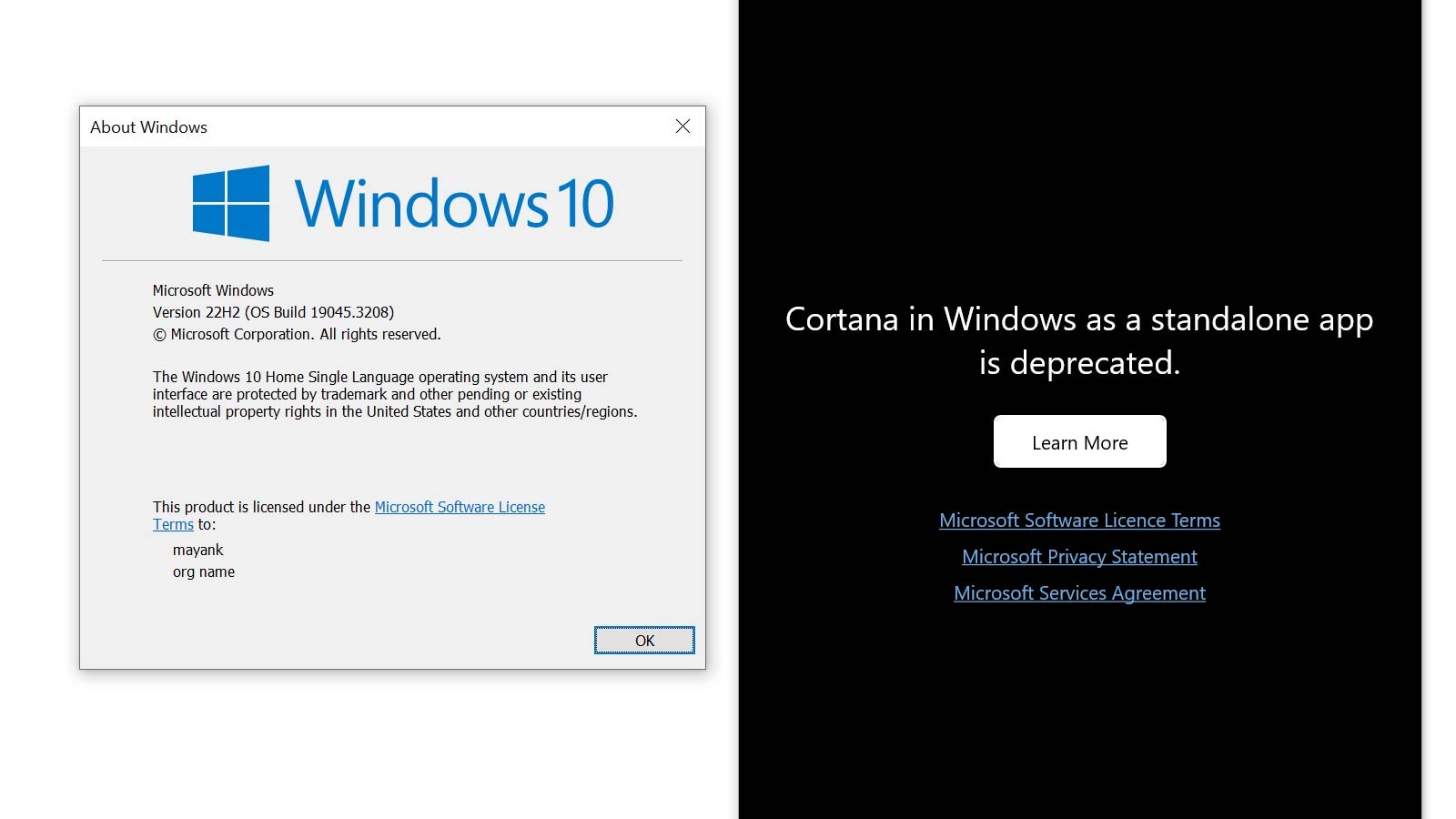Click the Cortana deprecated heading text
1456x819 pixels.
tap(1079, 340)
